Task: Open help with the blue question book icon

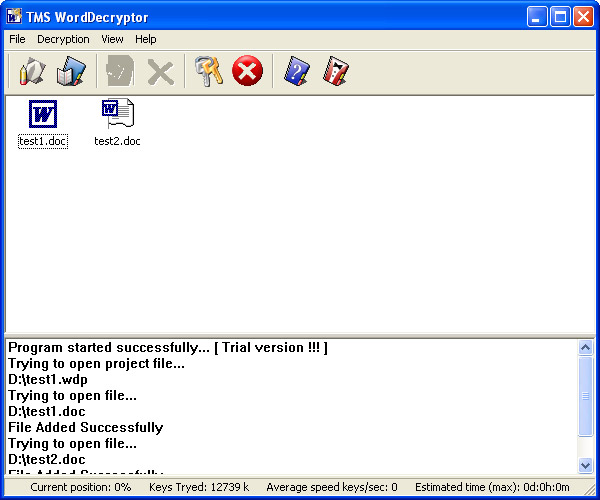Action: pos(297,71)
